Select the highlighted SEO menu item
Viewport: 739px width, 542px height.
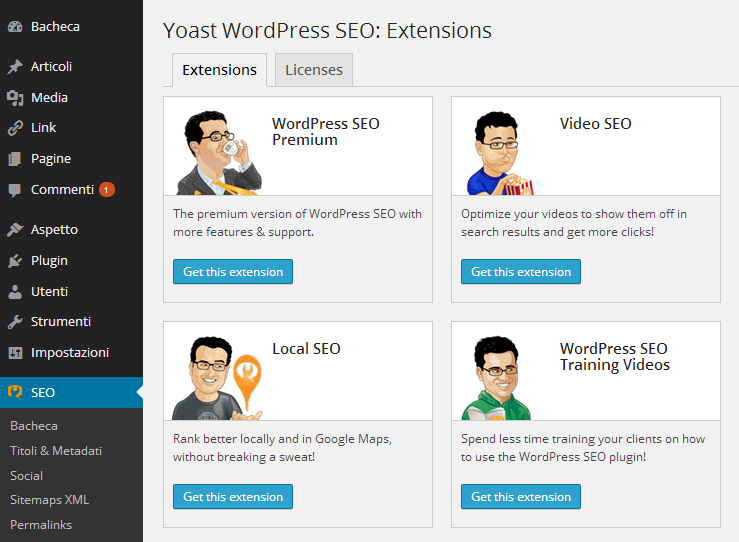pos(71,392)
